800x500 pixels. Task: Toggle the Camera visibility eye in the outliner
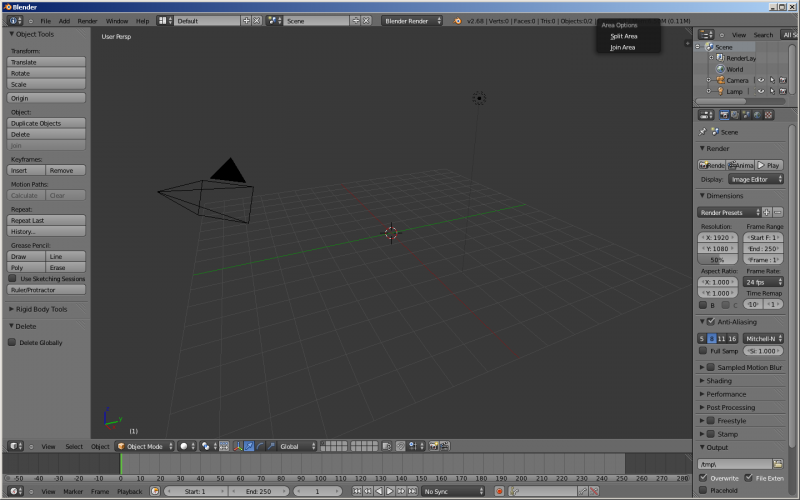point(760,80)
